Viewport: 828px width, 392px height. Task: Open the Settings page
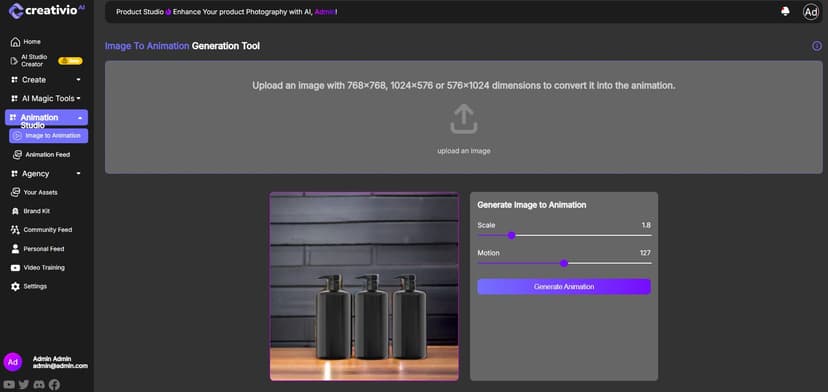pyautogui.click(x=29, y=286)
